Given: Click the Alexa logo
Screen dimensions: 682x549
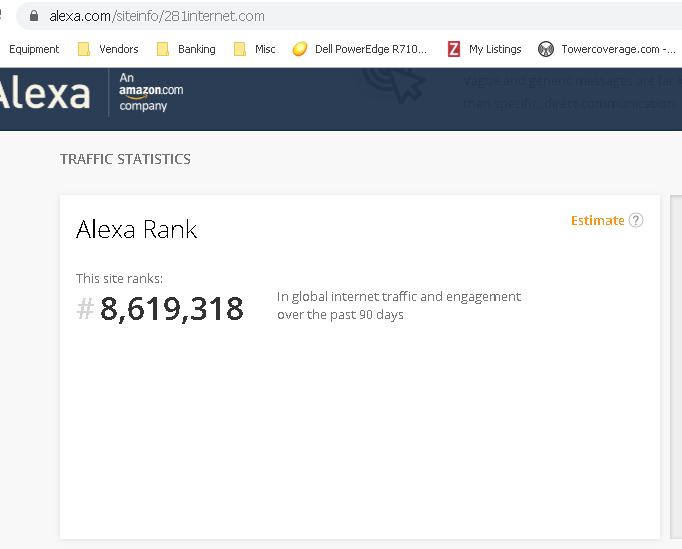Looking at the screenshot, I should pyautogui.click(x=44, y=94).
